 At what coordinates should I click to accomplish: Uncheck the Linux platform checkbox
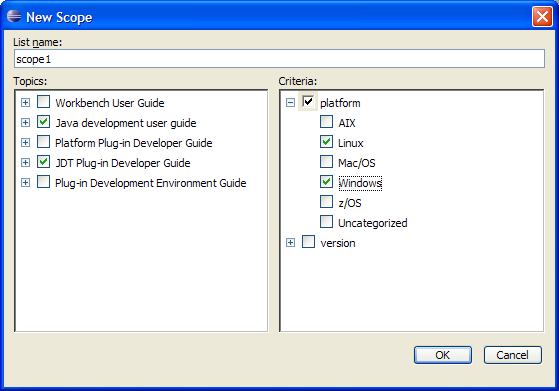(326, 142)
